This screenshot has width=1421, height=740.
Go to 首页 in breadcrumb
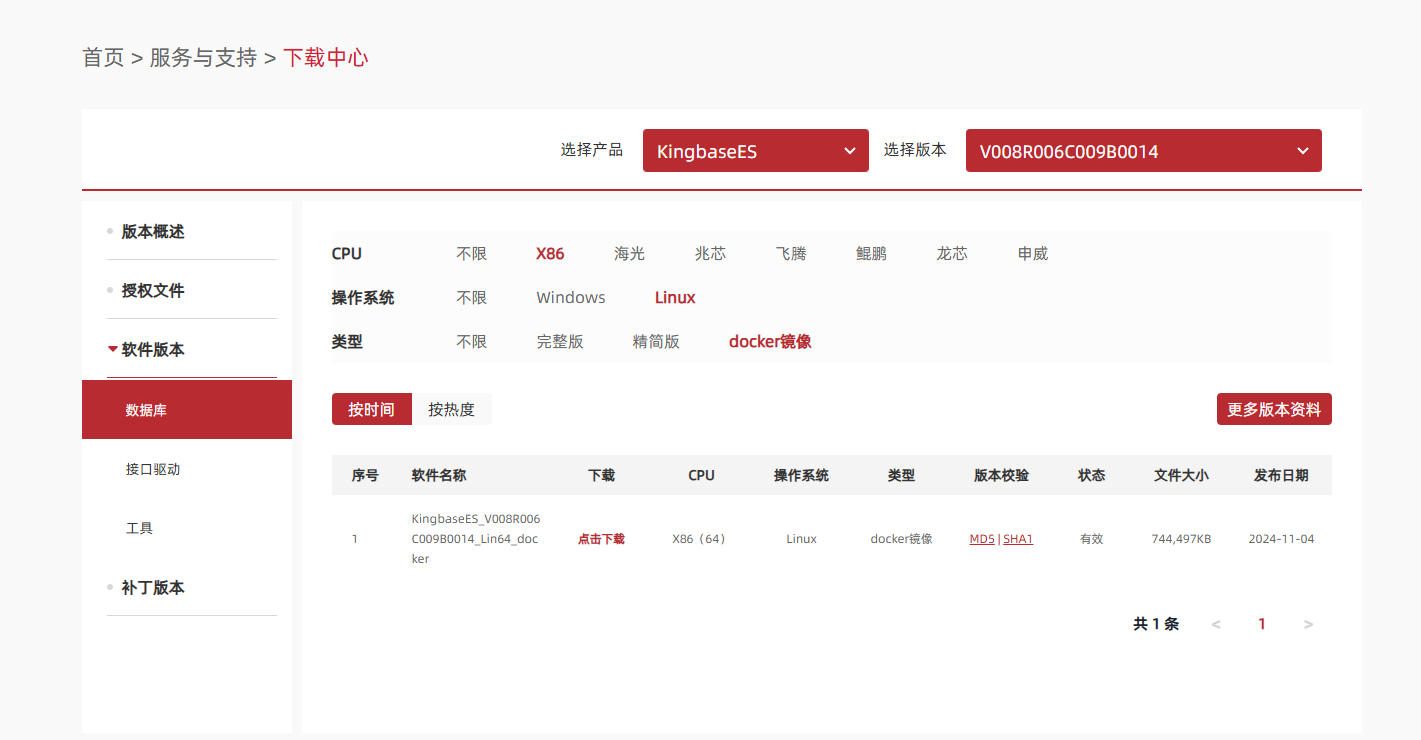click(x=103, y=57)
